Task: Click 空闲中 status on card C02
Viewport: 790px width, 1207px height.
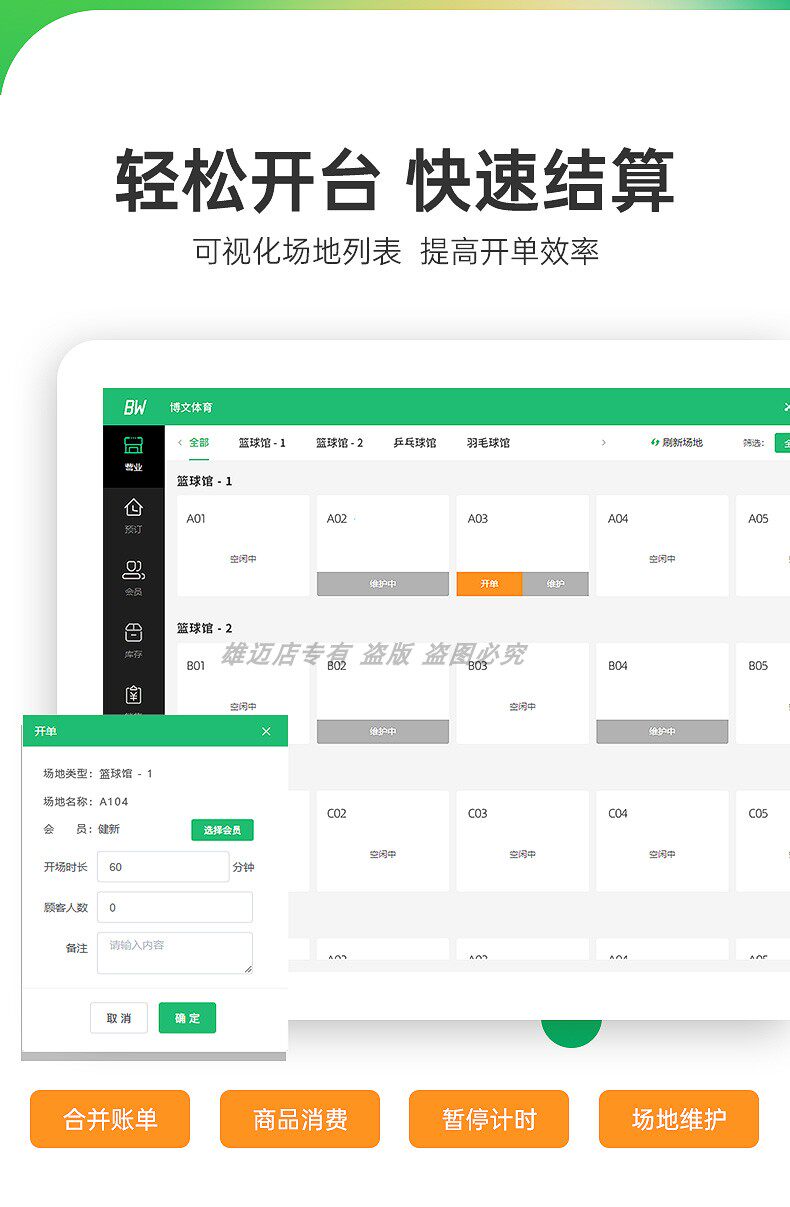Action: tap(383, 854)
